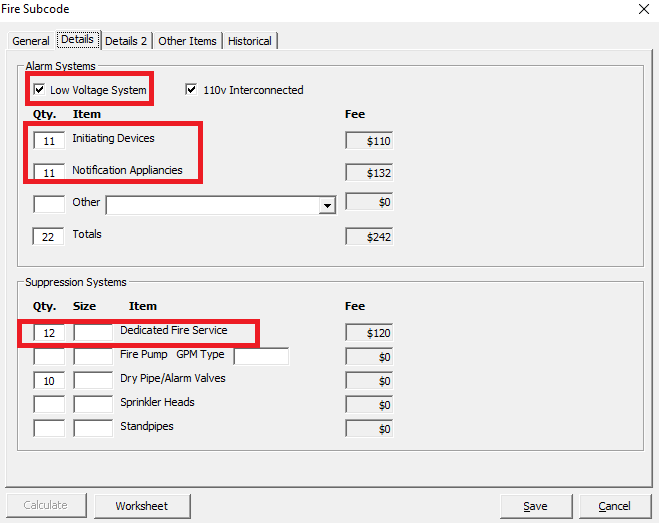Expand the Other alarm item dropdown

tap(326, 205)
